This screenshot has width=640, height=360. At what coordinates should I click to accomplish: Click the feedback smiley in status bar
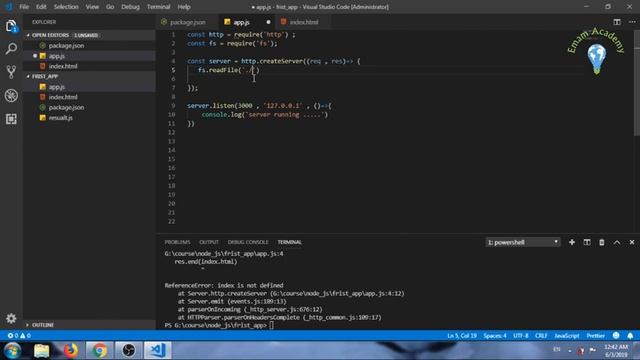[x=616, y=336]
